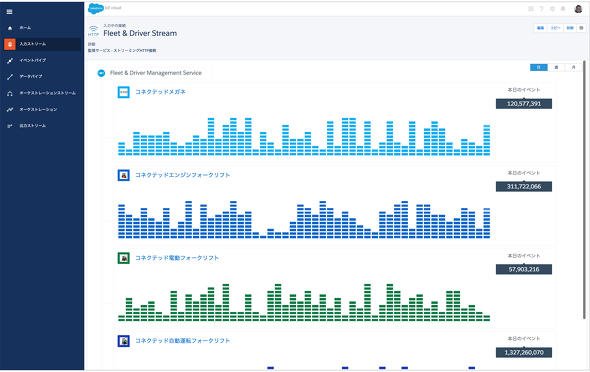The width and height of the screenshot is (590, 372).
Task: Open the コネクテッド自動運転フォークリフト link
Action: (182, 341)
